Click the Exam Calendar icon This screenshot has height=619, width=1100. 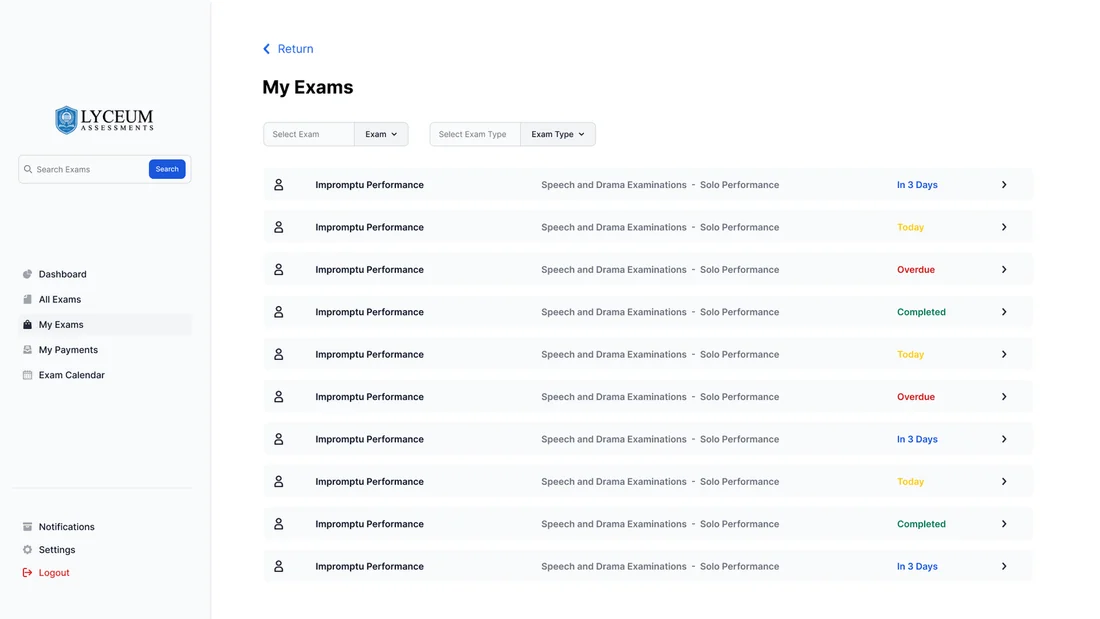coord(27,375)
